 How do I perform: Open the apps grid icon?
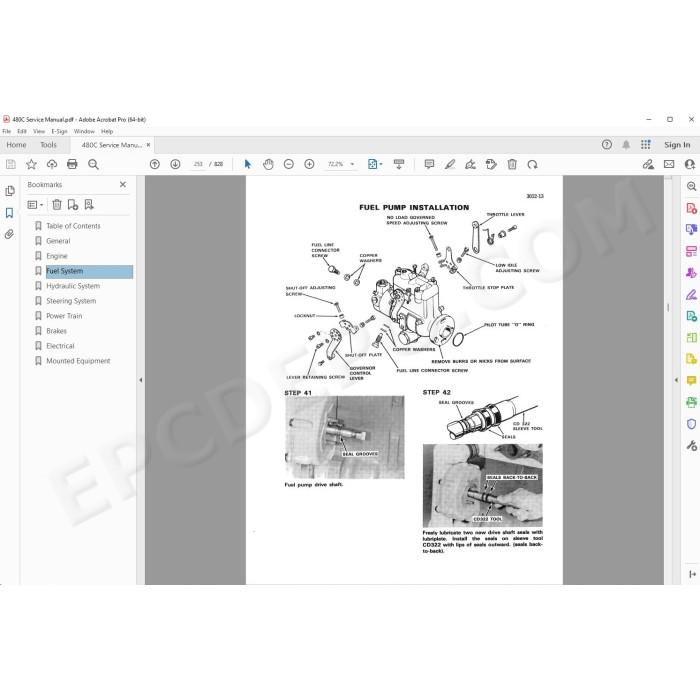click(646, 145)
